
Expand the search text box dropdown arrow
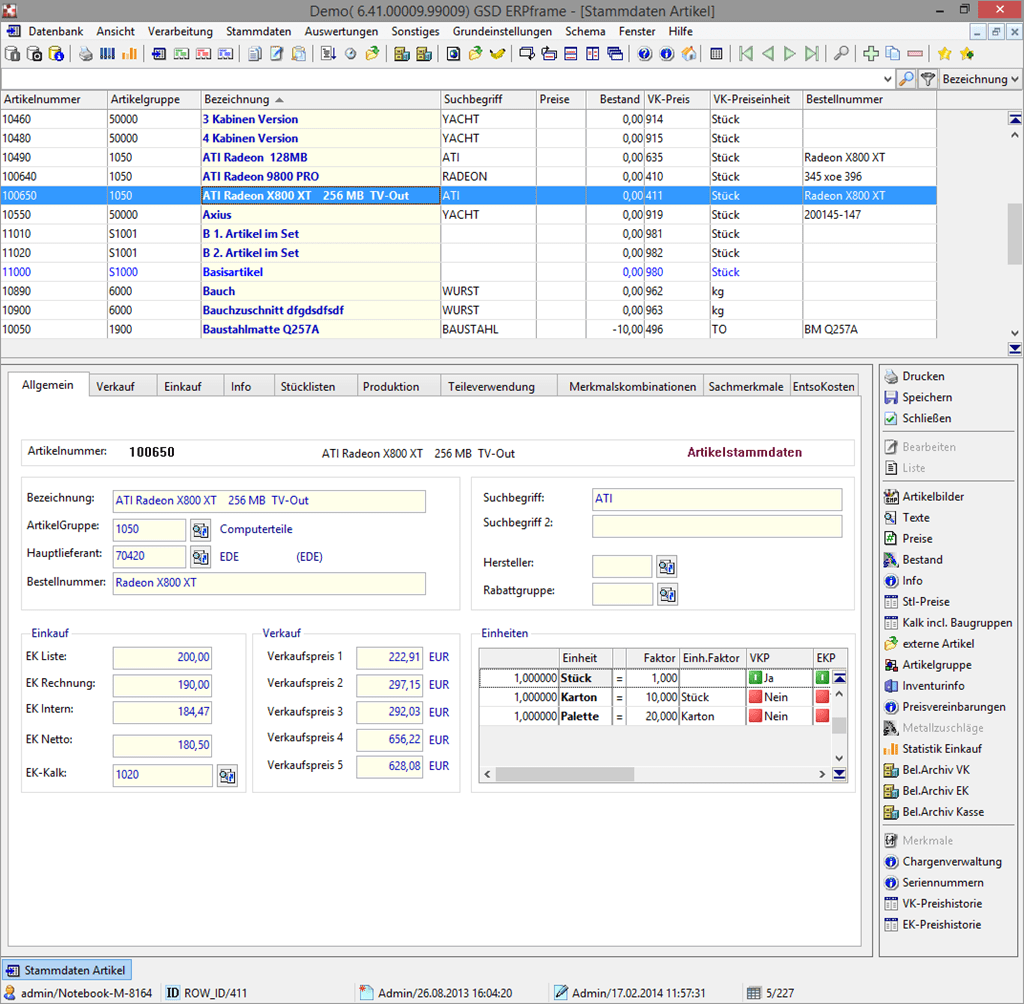pos(888,79)
